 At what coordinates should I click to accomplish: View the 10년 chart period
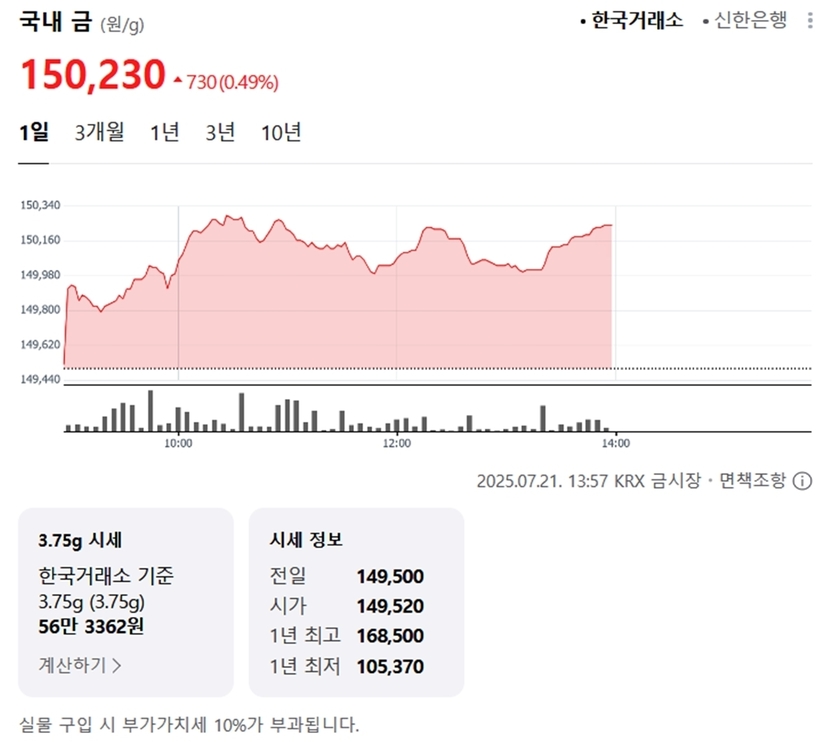(x=281, y=132)
